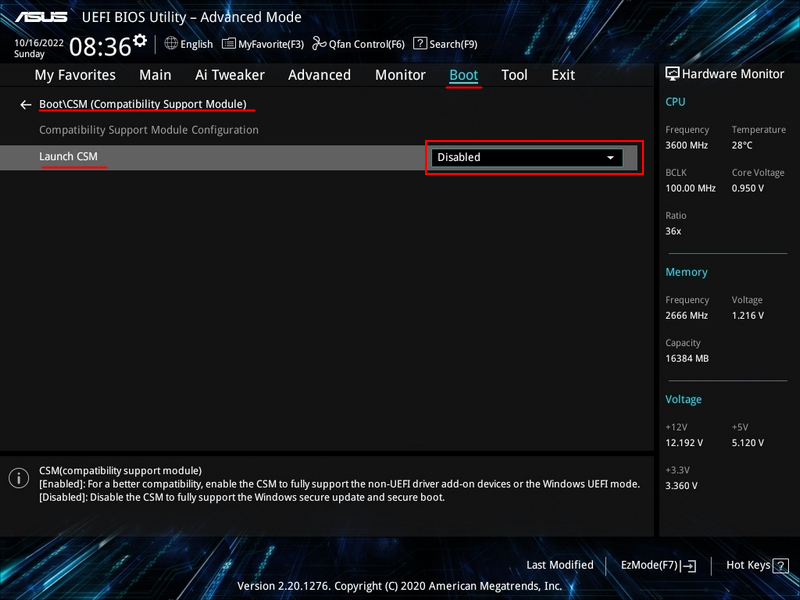This screenshot has width=800, height=600.
Task: Open the clock settings gear icon
Action: point(140,40)
